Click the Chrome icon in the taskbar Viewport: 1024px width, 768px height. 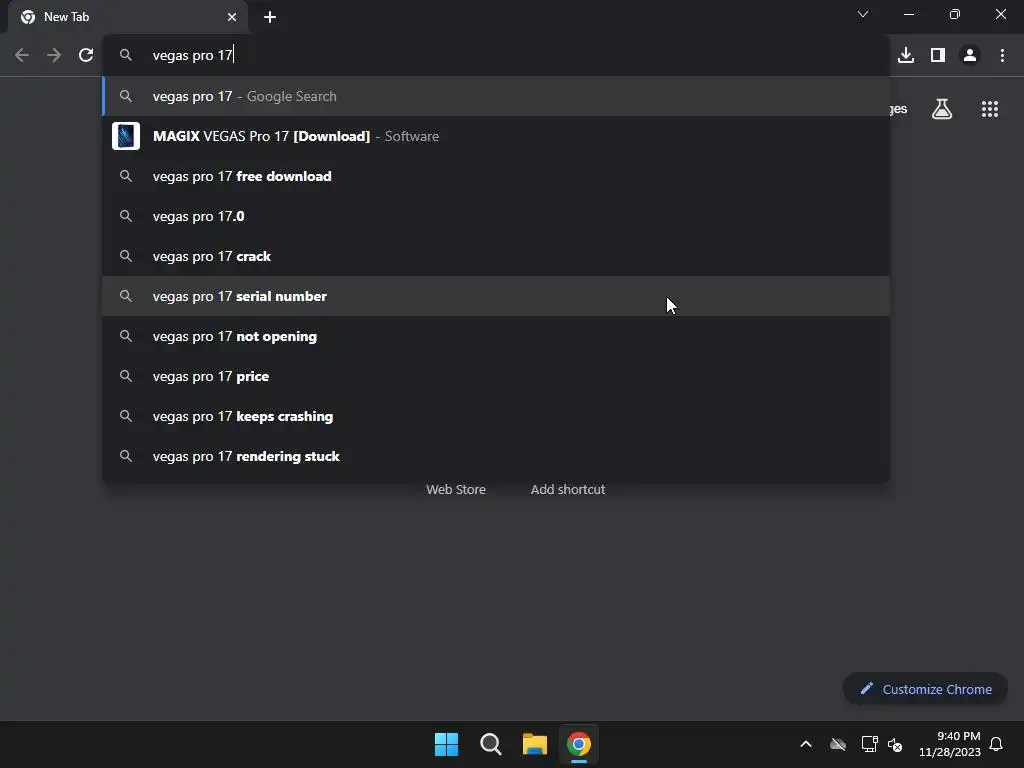point(579,744)
